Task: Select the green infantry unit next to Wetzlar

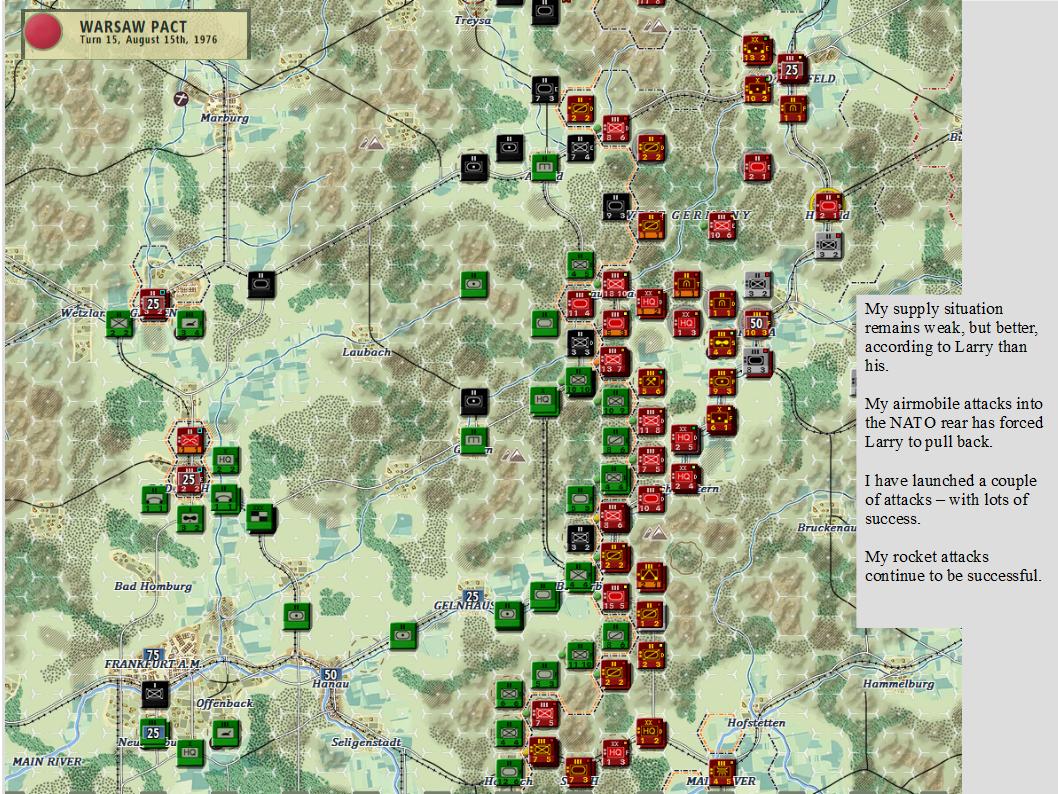Action: pyautogui.click(x=119, y=324)
